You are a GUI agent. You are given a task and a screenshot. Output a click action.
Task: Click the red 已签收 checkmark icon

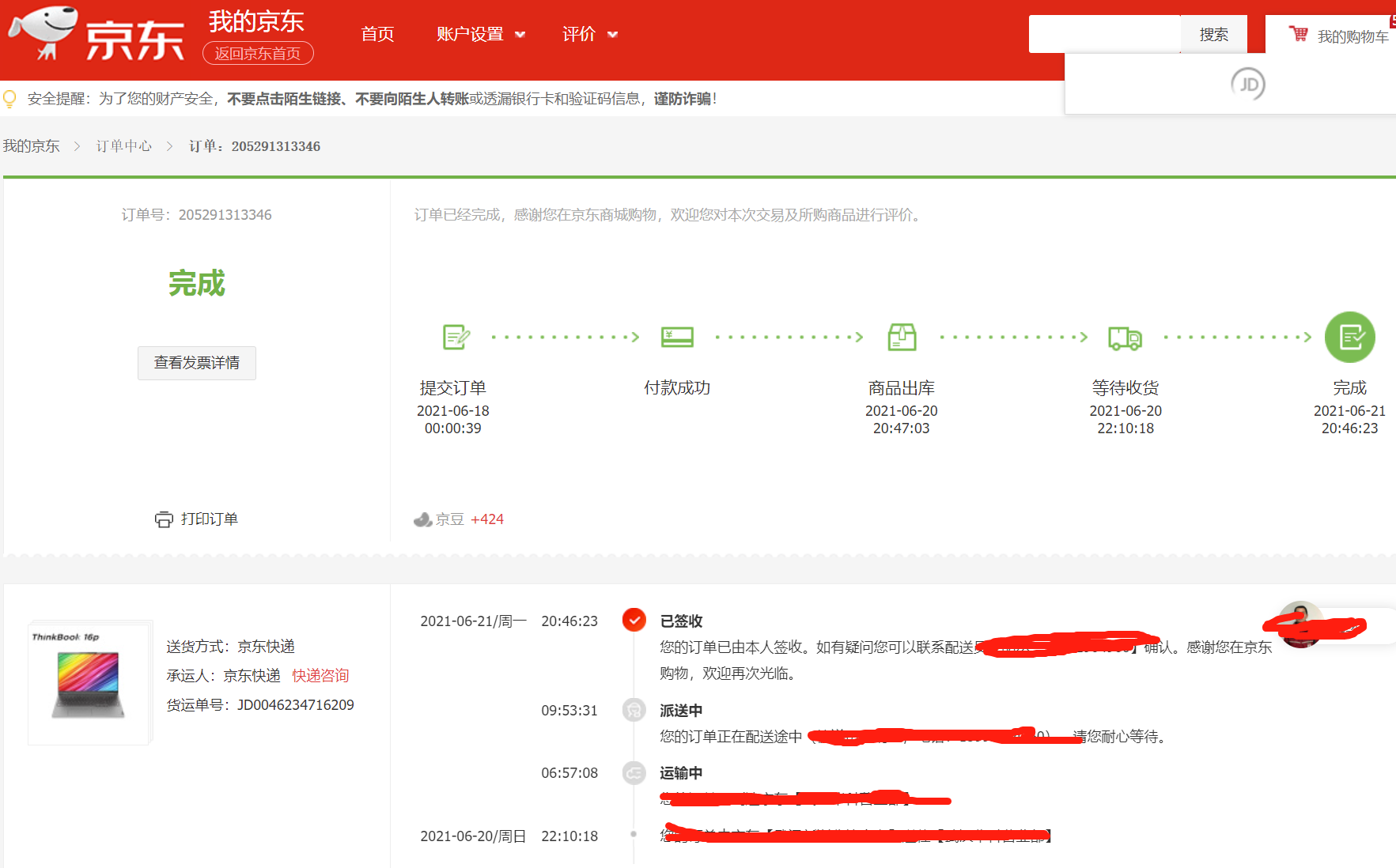tap(634, 621)
